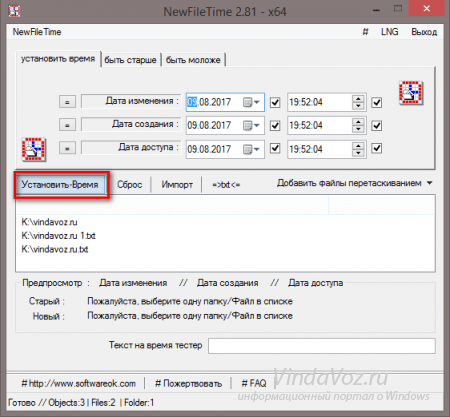
Task: Open the calendar picker for Дата создания
Action: pos(251,125)
